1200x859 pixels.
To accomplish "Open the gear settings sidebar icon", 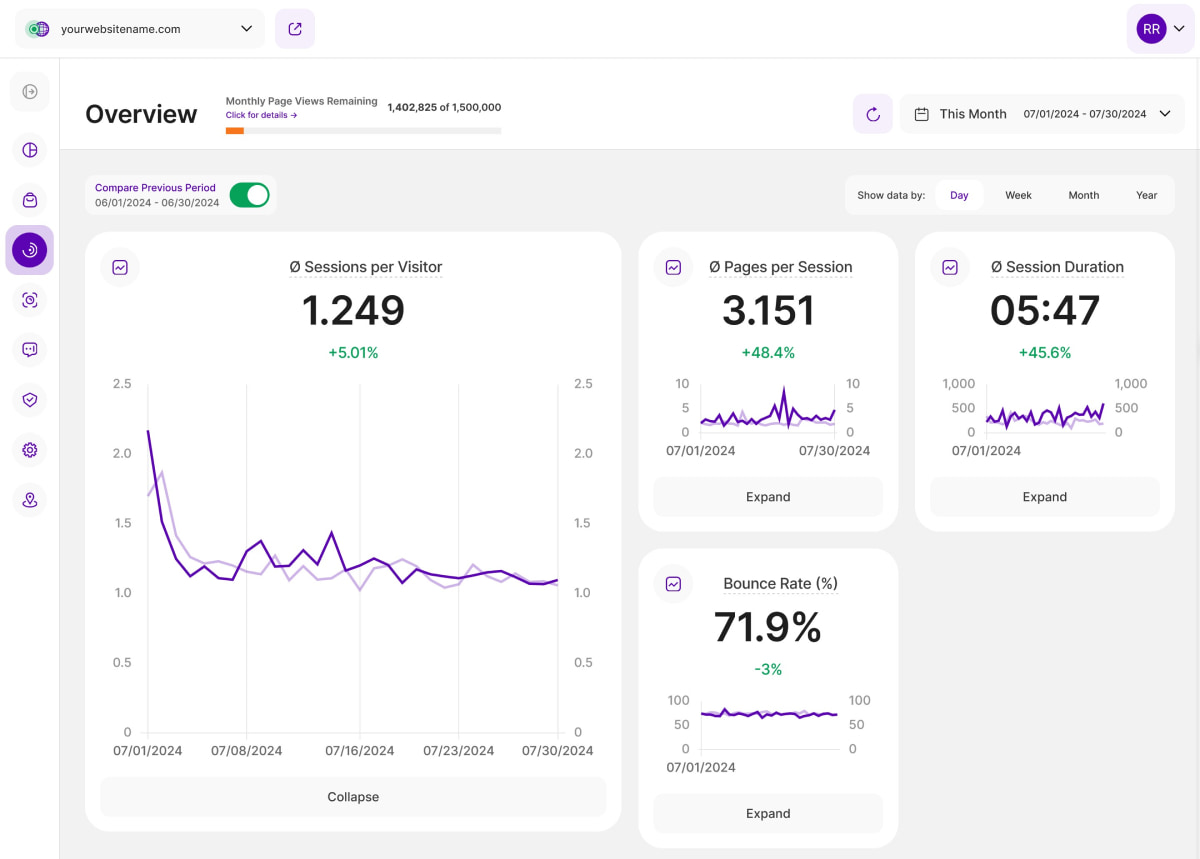I will pyautogui.click(x=30, y=450).
